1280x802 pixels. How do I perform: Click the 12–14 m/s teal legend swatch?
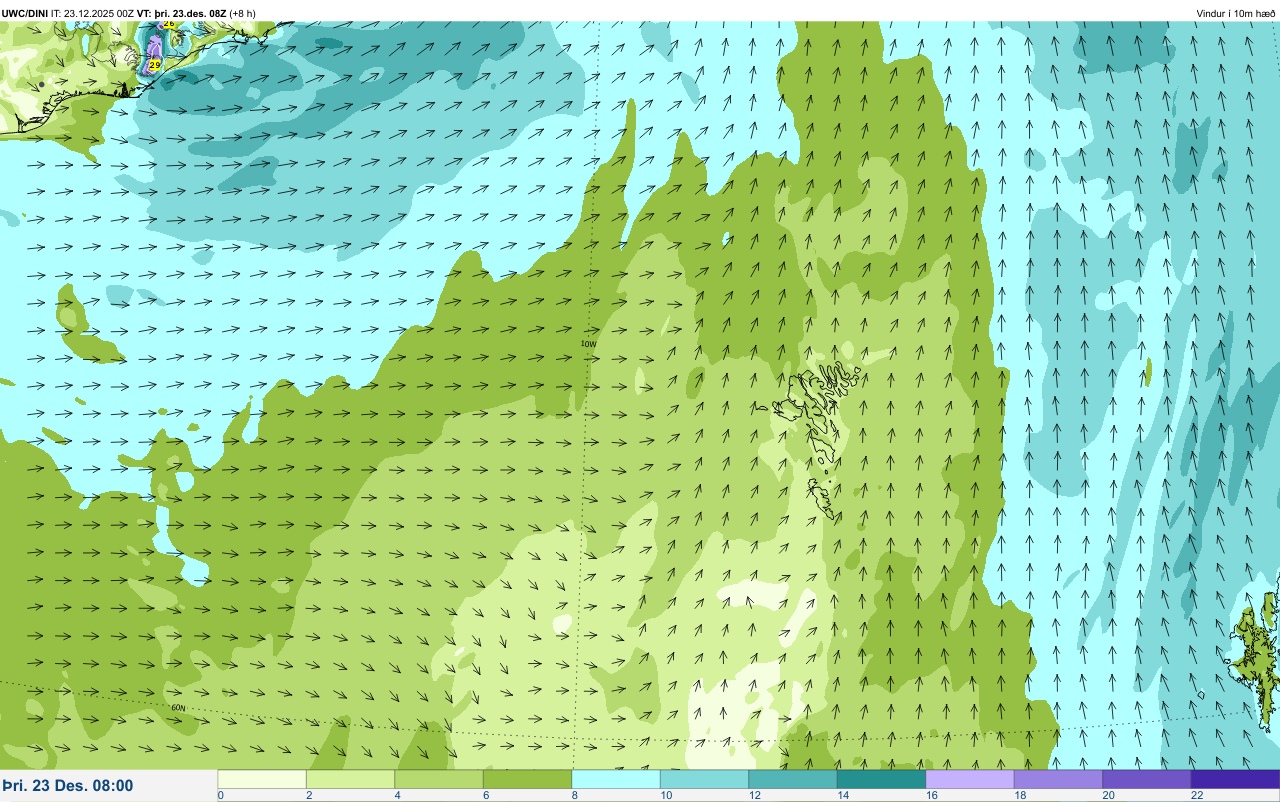pos(793,779)
